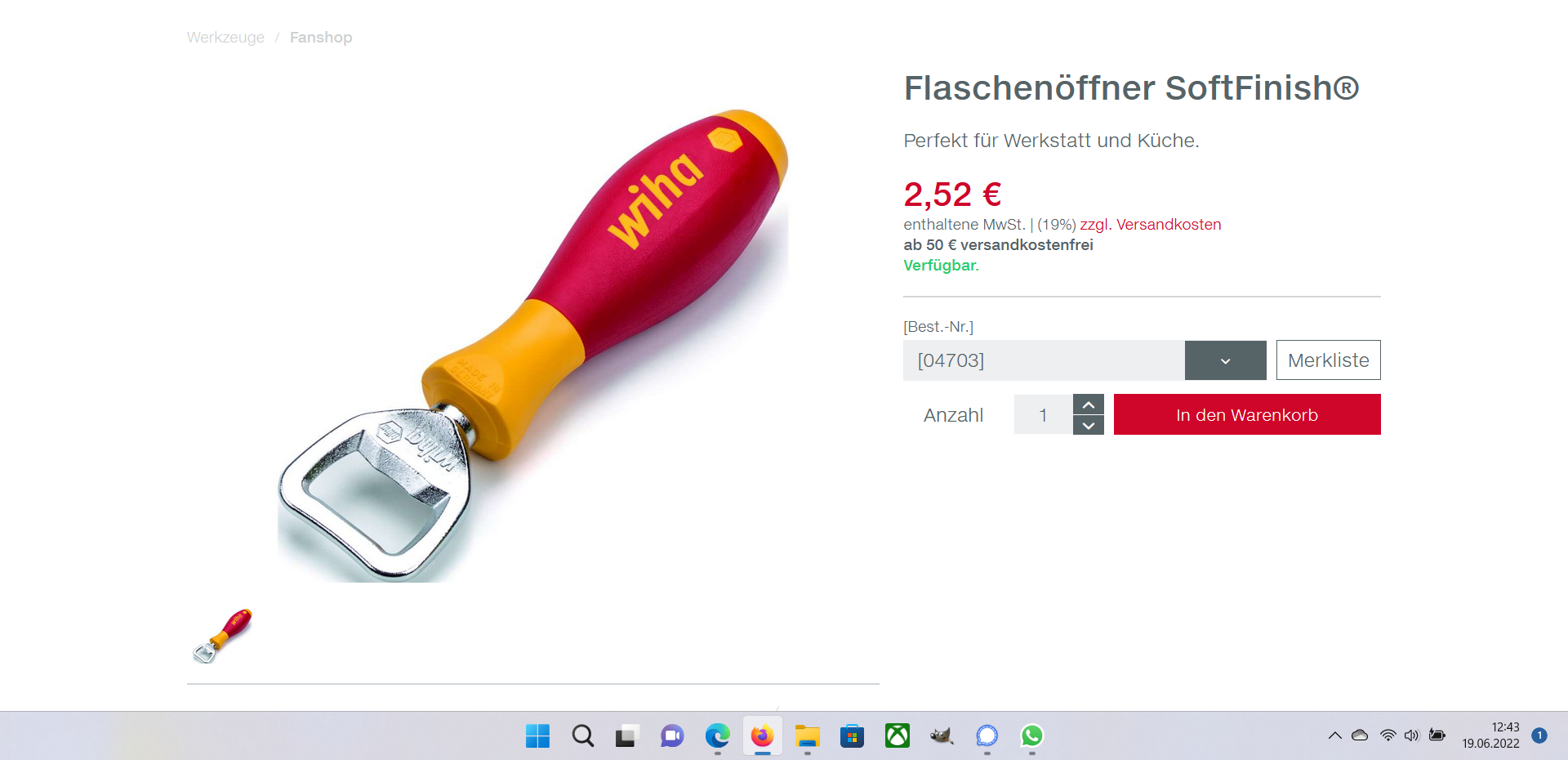Increase Anzahl quantity with up arrow
Viewport: 1568px width, 760px height.
coord(1088,405)
